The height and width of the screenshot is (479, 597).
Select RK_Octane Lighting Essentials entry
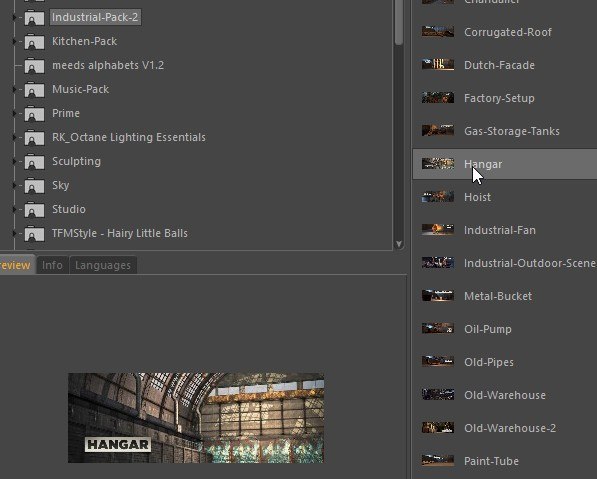tap(129, 137)
